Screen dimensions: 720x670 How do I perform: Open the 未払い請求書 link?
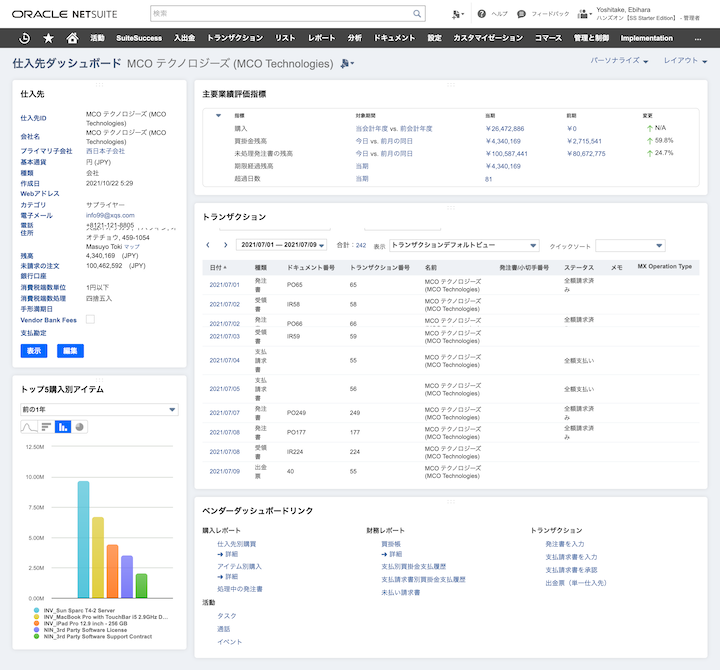[400, 593]
